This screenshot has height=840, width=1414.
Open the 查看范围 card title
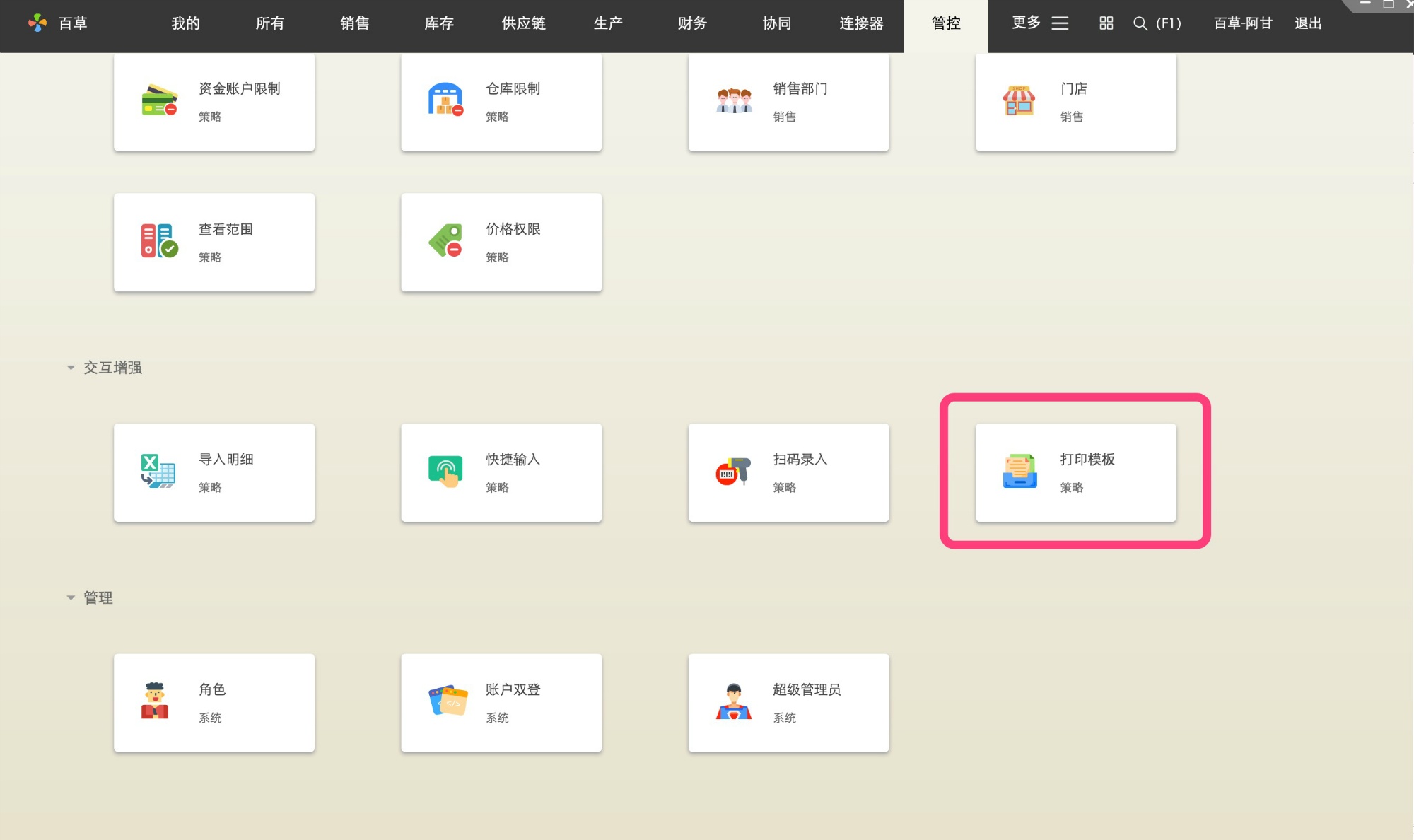click(x=226, y=229)
